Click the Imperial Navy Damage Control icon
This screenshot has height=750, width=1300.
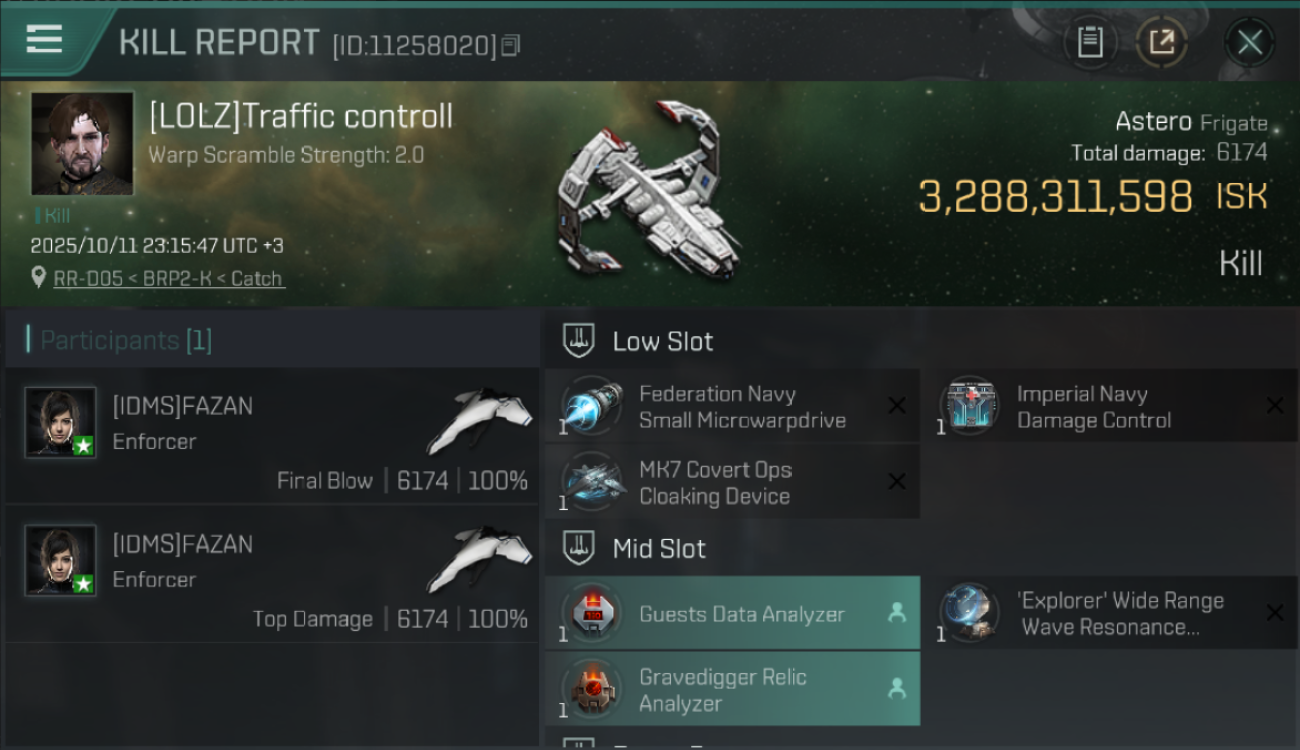tap(970, 406)
